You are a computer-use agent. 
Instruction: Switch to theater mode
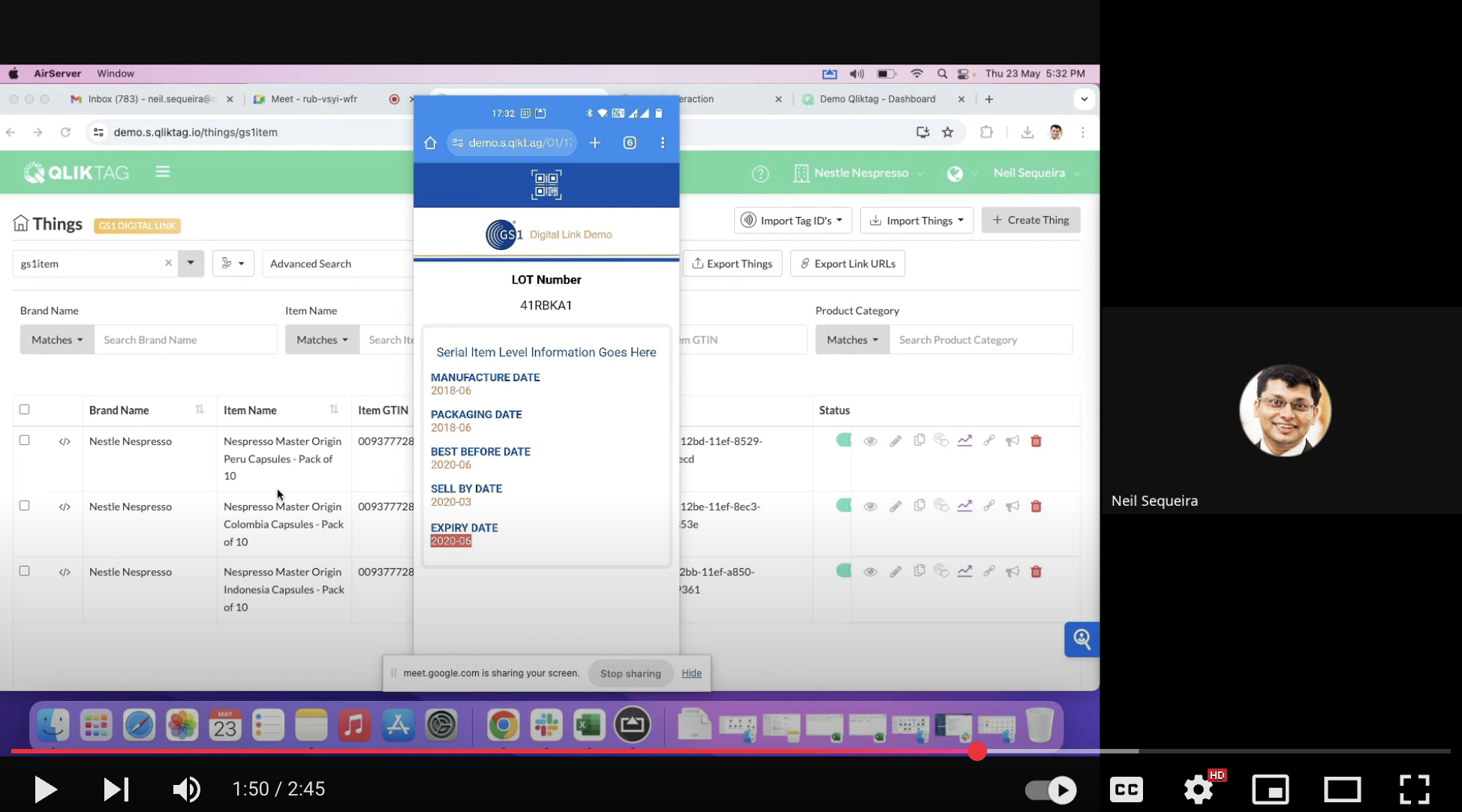pos(1342,789)
